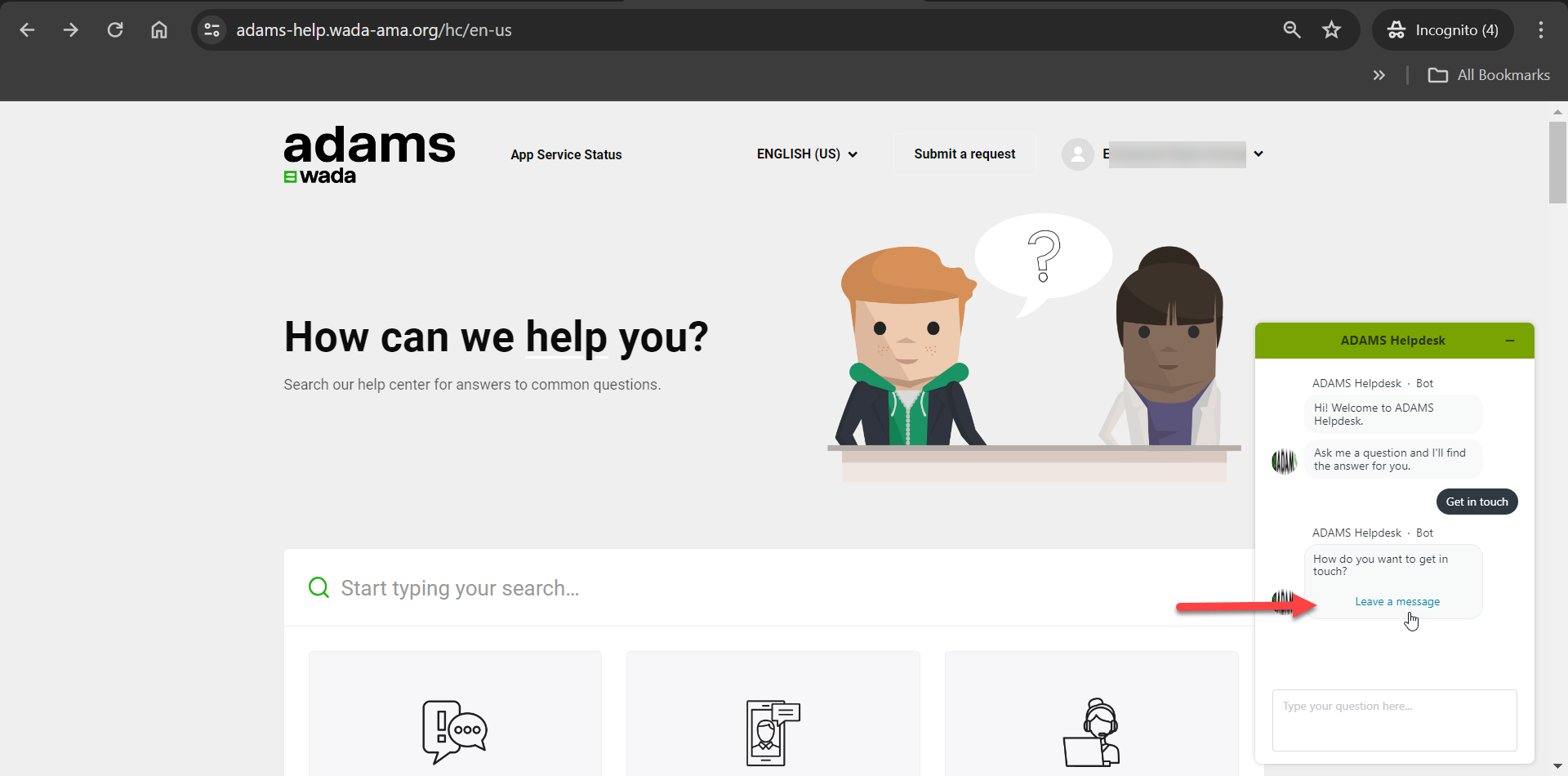1568x776 pixels.
Task: Open the zoom magnifier in address bar
Action: coord(1292,30)
